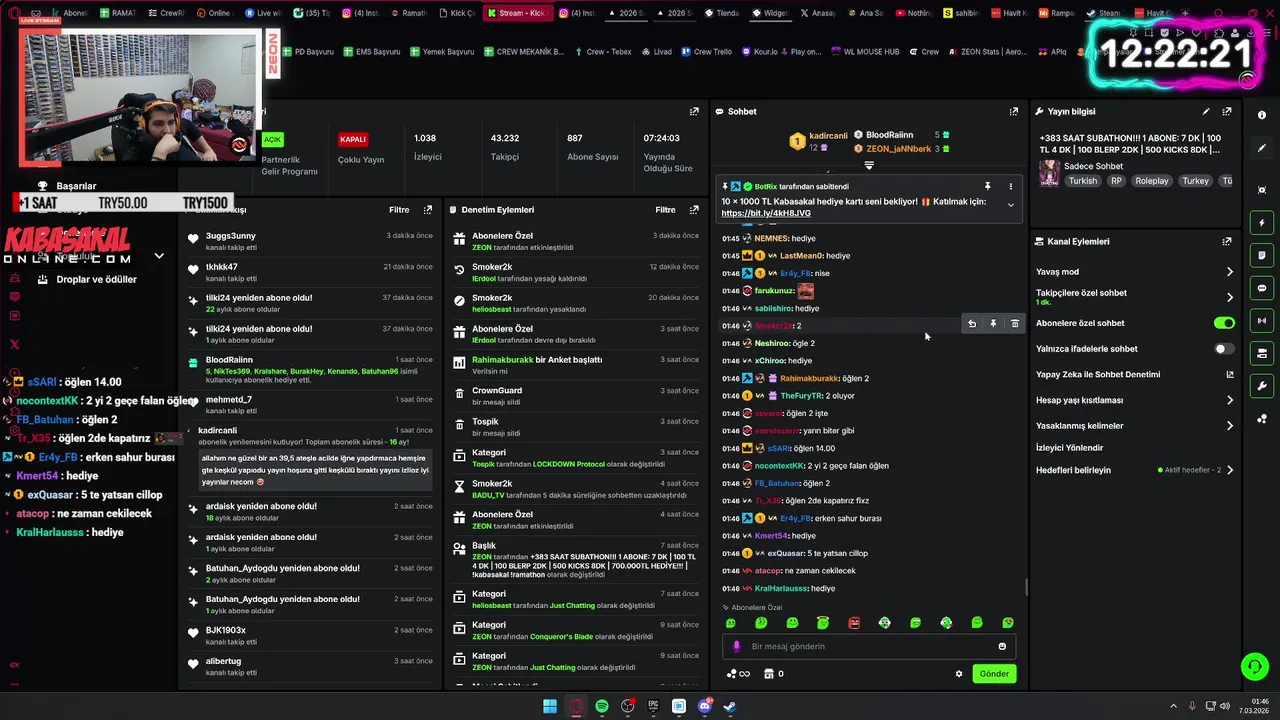1280x720 pixels.
Task: Pin Smoker2k's chat message
Action: pyautogui.click(x=993, y=324)
